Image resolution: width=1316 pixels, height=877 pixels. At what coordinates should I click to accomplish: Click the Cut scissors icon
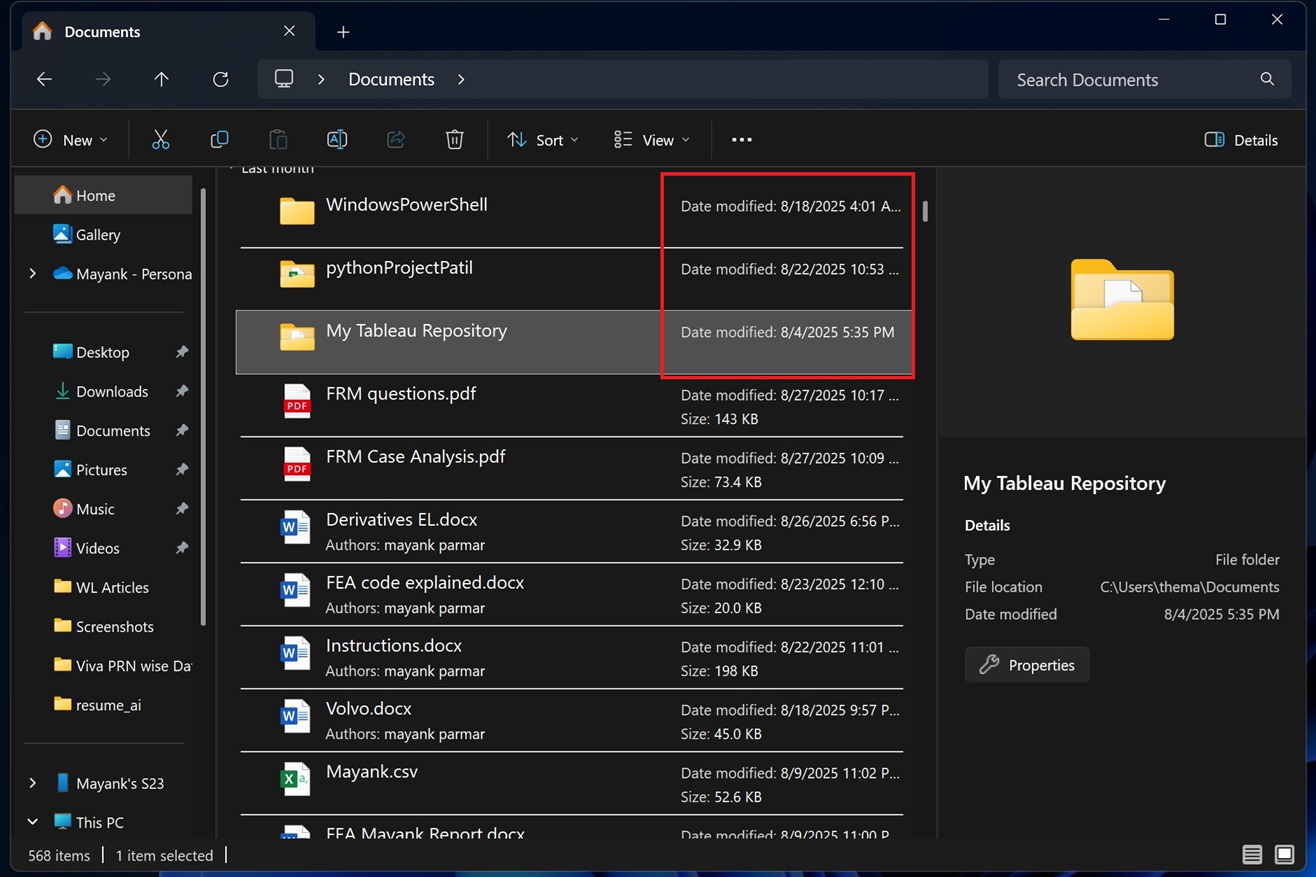pos(160,140)
